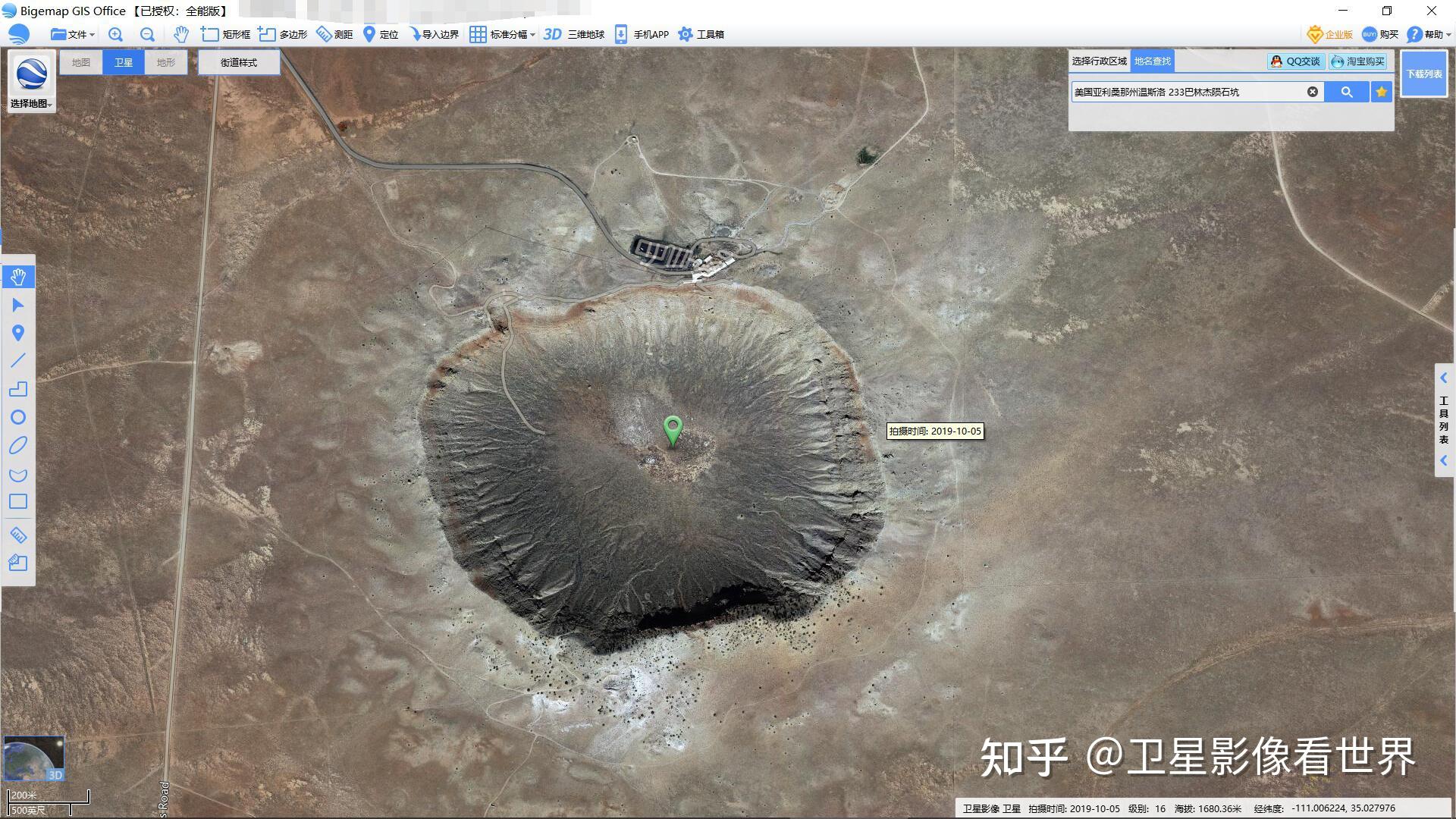Expand the 工具列表 tool list upper arrow

(x=1444, y=378)
